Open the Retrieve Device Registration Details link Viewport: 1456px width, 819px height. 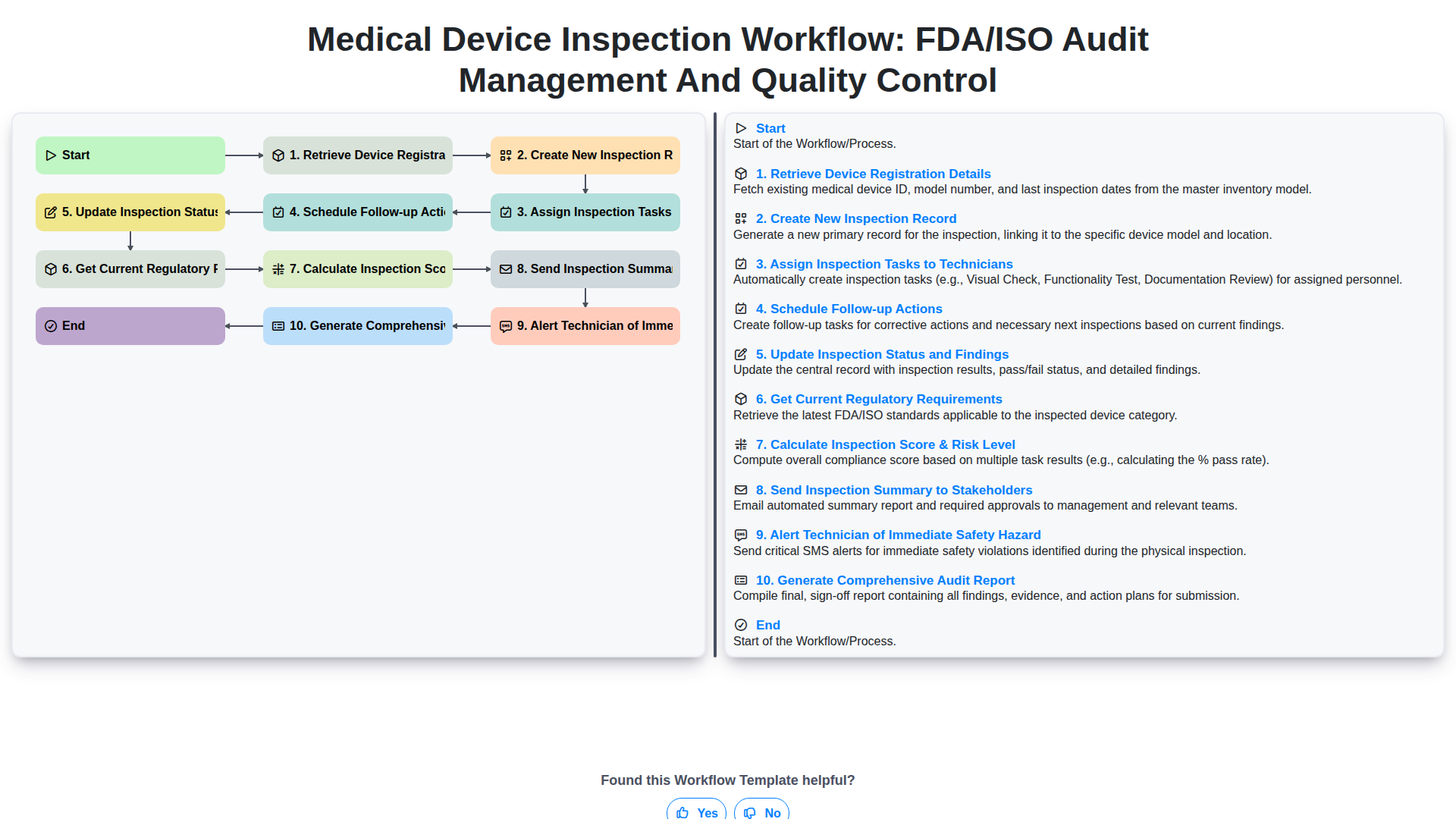[x=873, y=174]
